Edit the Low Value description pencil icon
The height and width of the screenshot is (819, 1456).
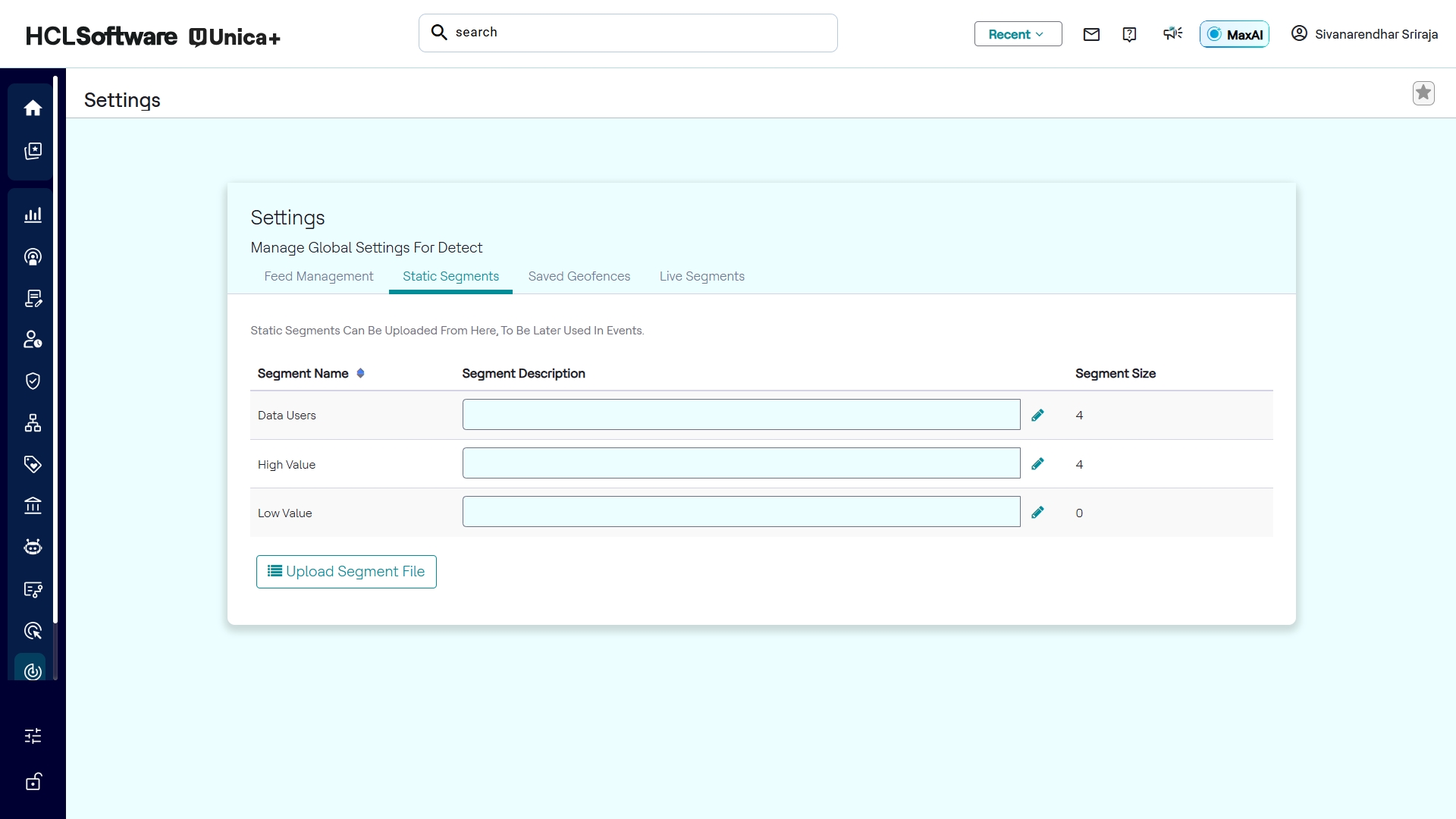tap(1037, 513)
